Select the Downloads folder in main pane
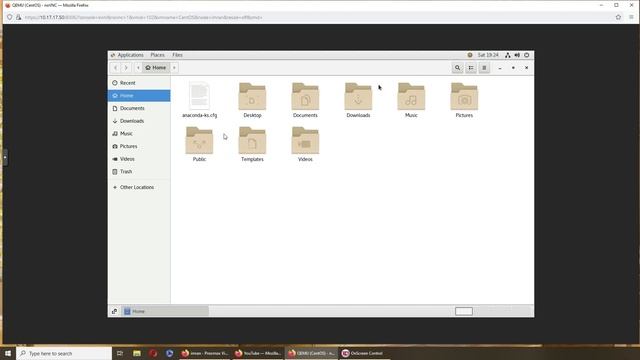The height and width of the screenshot is (360, 640). pos(358,96)
